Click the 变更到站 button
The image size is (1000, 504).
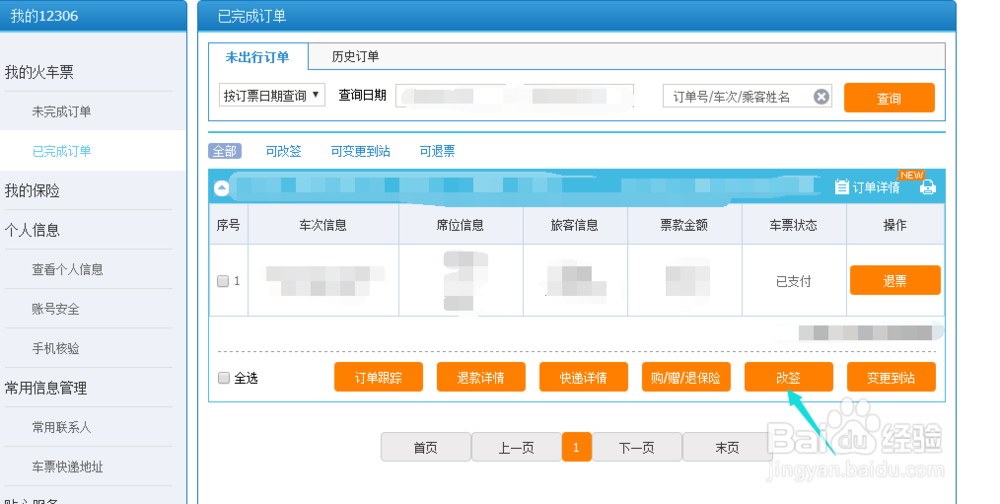(891, 377)
